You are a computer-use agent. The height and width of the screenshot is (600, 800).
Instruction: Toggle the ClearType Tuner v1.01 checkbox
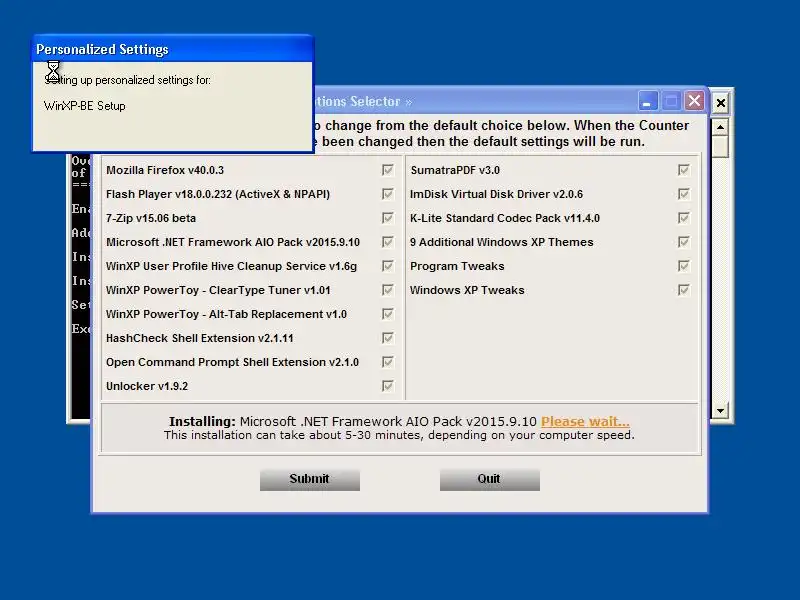point(387,290)
